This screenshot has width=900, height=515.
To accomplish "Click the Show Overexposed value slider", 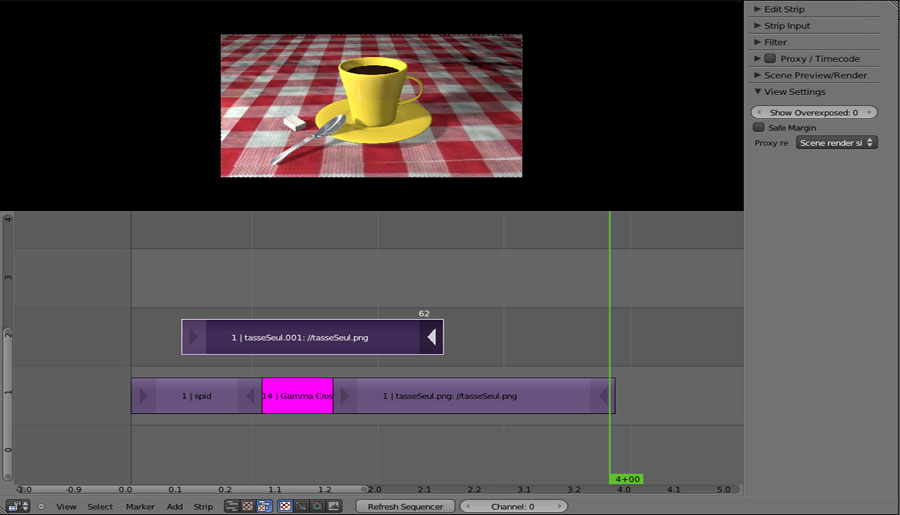I will (x=813, y=113).
